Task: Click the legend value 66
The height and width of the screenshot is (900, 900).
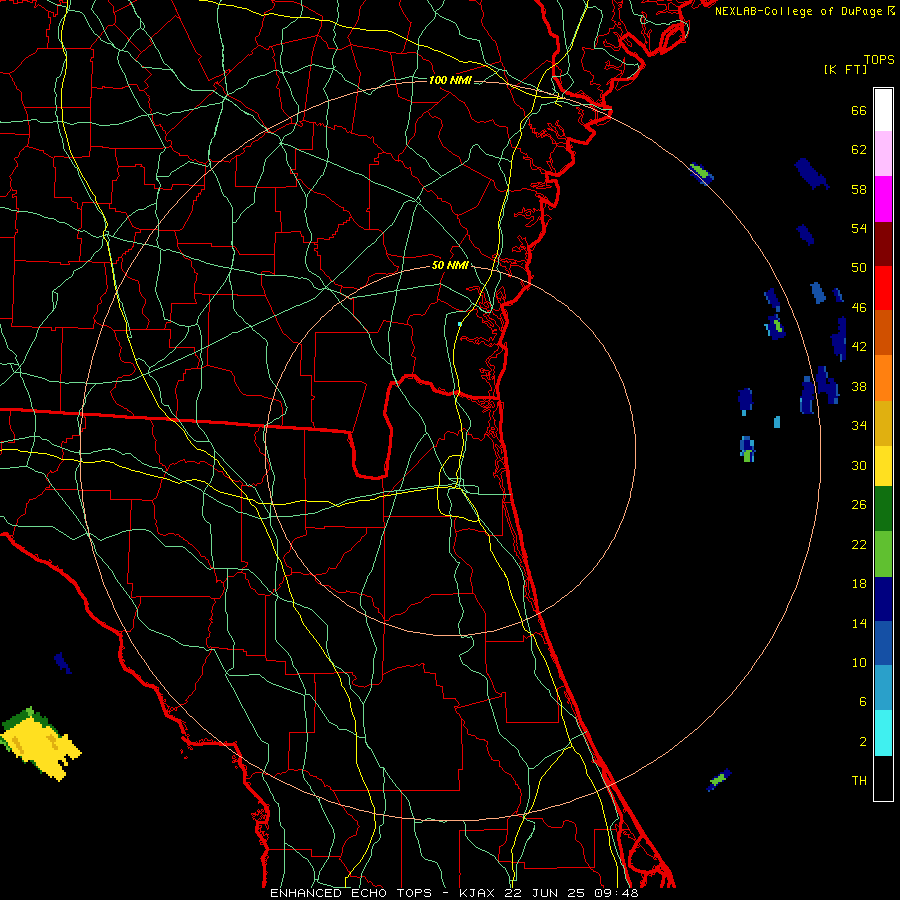Action: click(859, 111)
